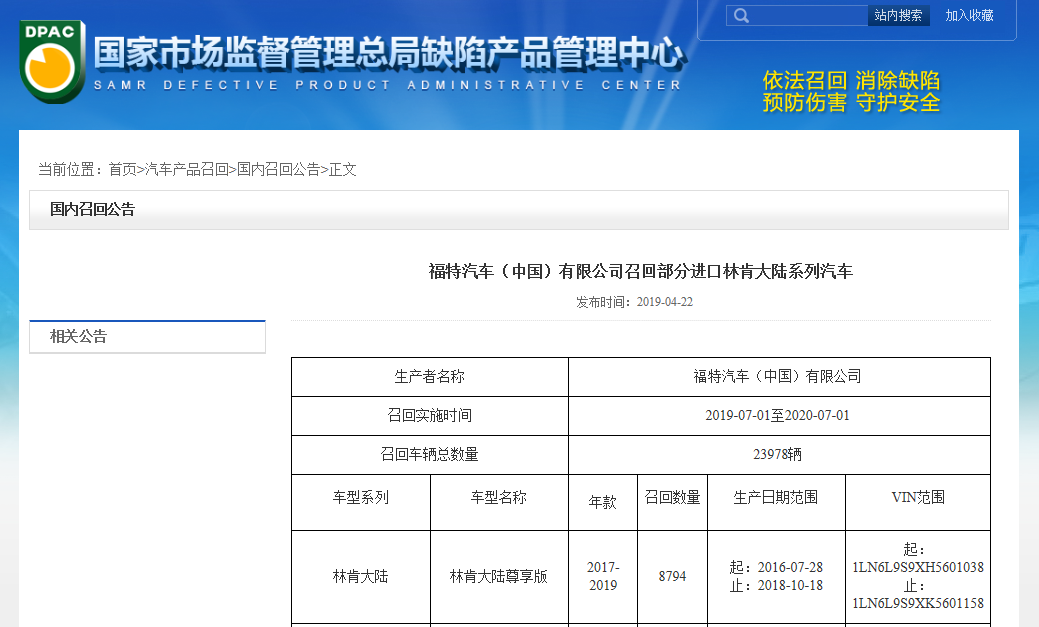Click the 车型系列 column header
This screenshot has height=627, width=1039.
tap(361, 502)
